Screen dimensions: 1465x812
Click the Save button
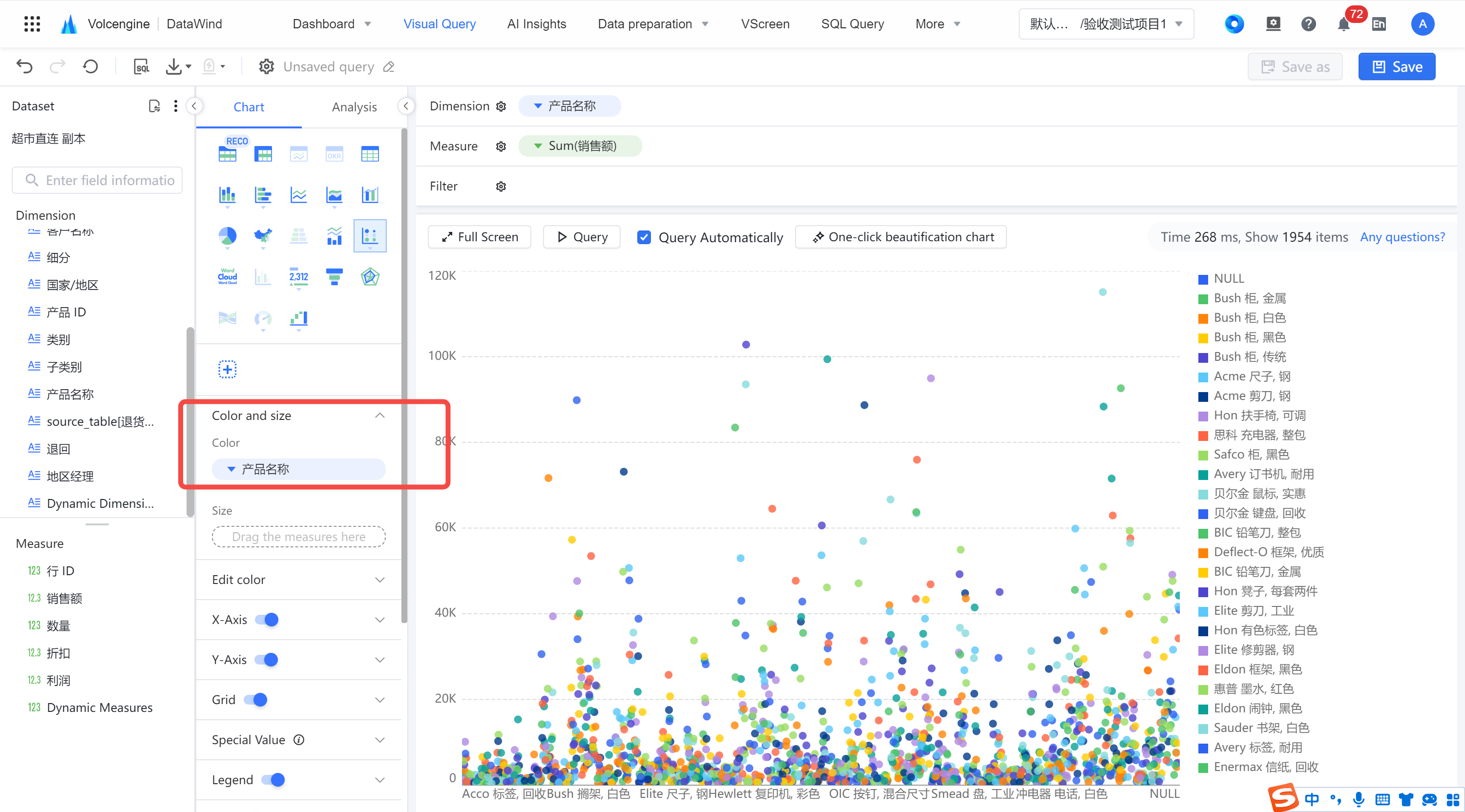[1396, 66]
